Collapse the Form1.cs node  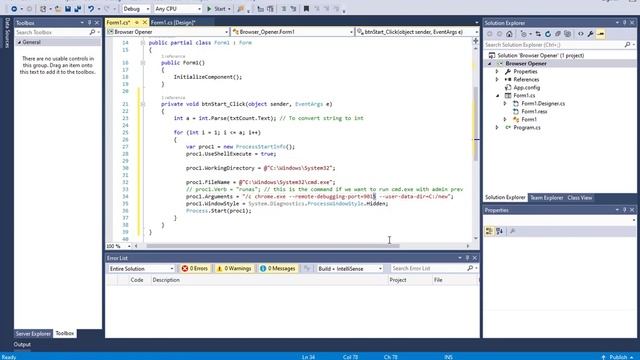click(497, 96)
